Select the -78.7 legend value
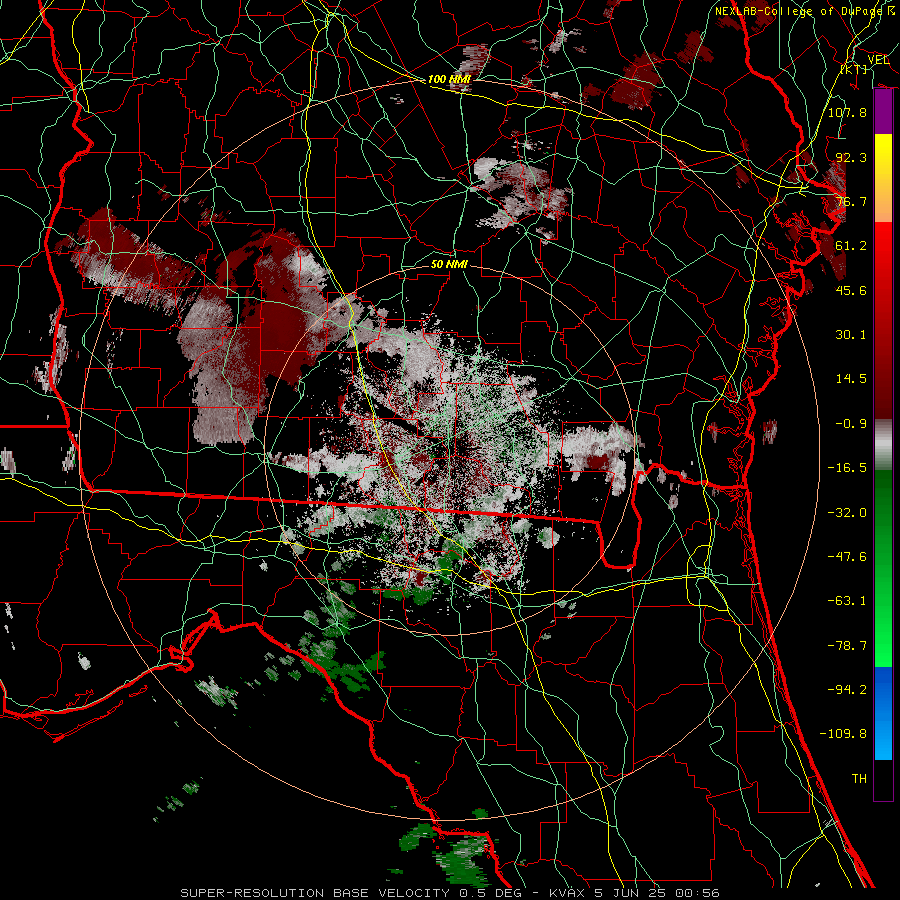This screenshot has width=900, height=900. click(x=847, y=646)
